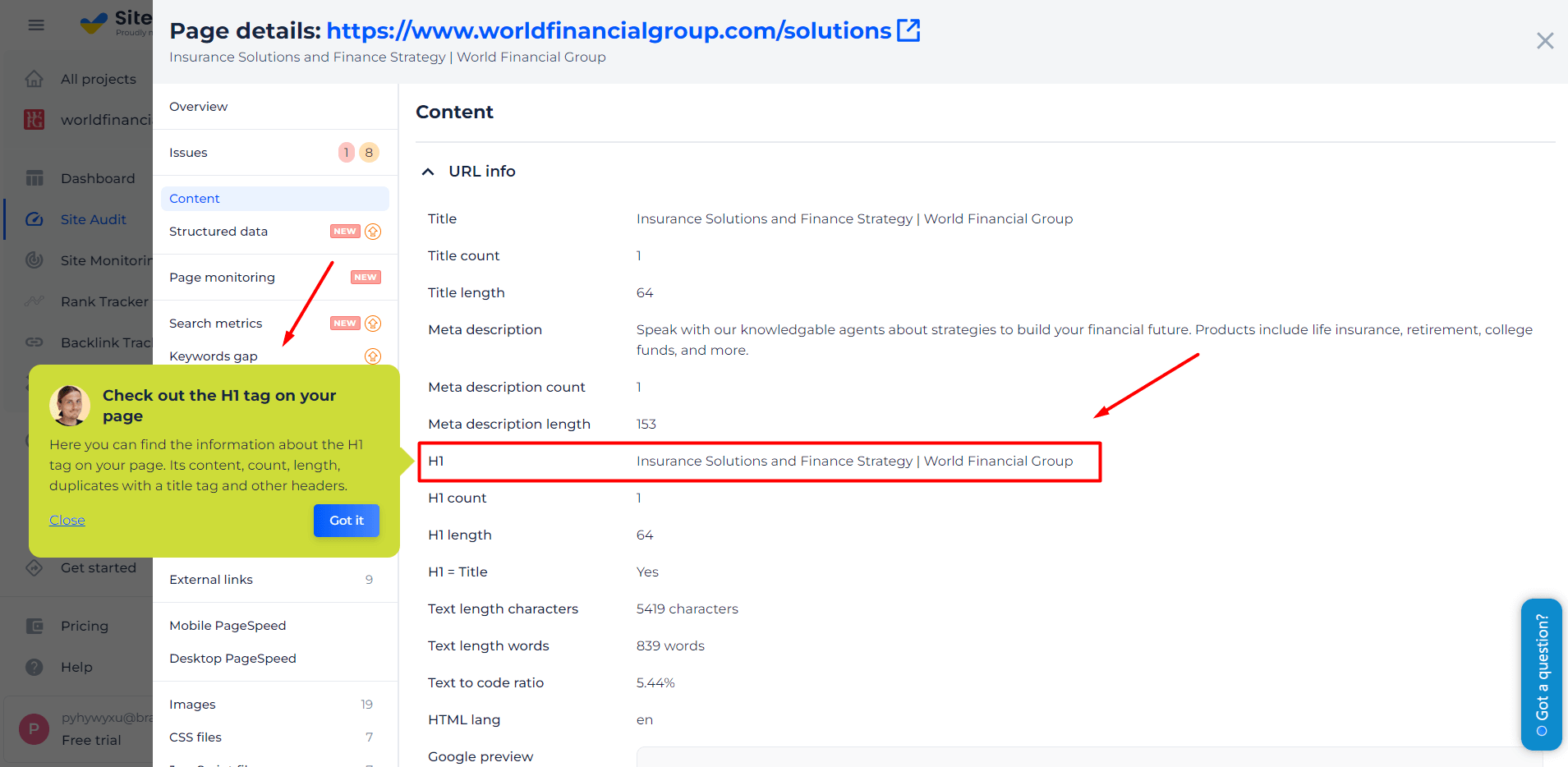The height and width of the screenshot is (767, 1568).
Task: Open the Got a question chat widget
Action: (x=1542, y=674)
